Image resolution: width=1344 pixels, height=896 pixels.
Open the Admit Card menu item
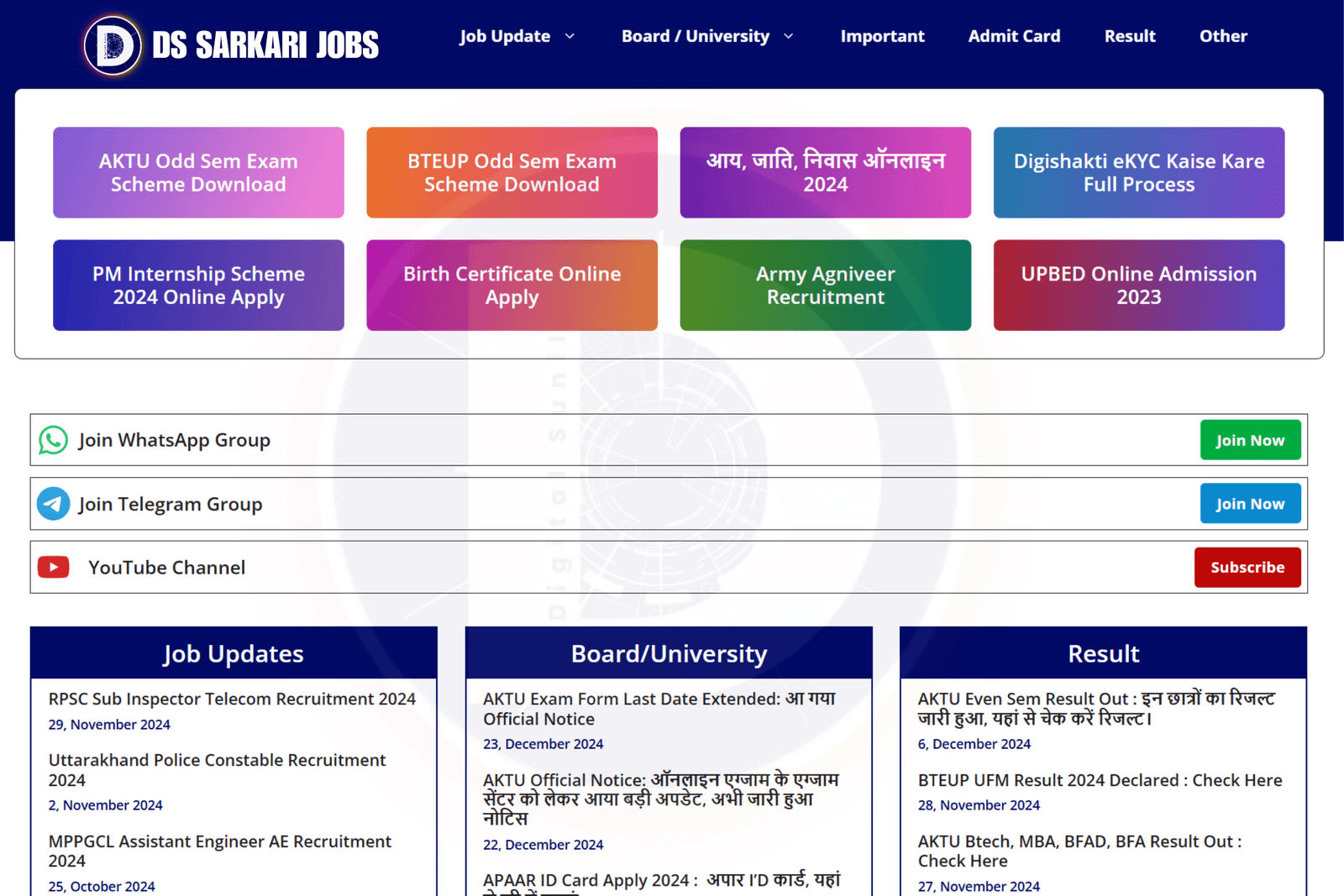1014,36
